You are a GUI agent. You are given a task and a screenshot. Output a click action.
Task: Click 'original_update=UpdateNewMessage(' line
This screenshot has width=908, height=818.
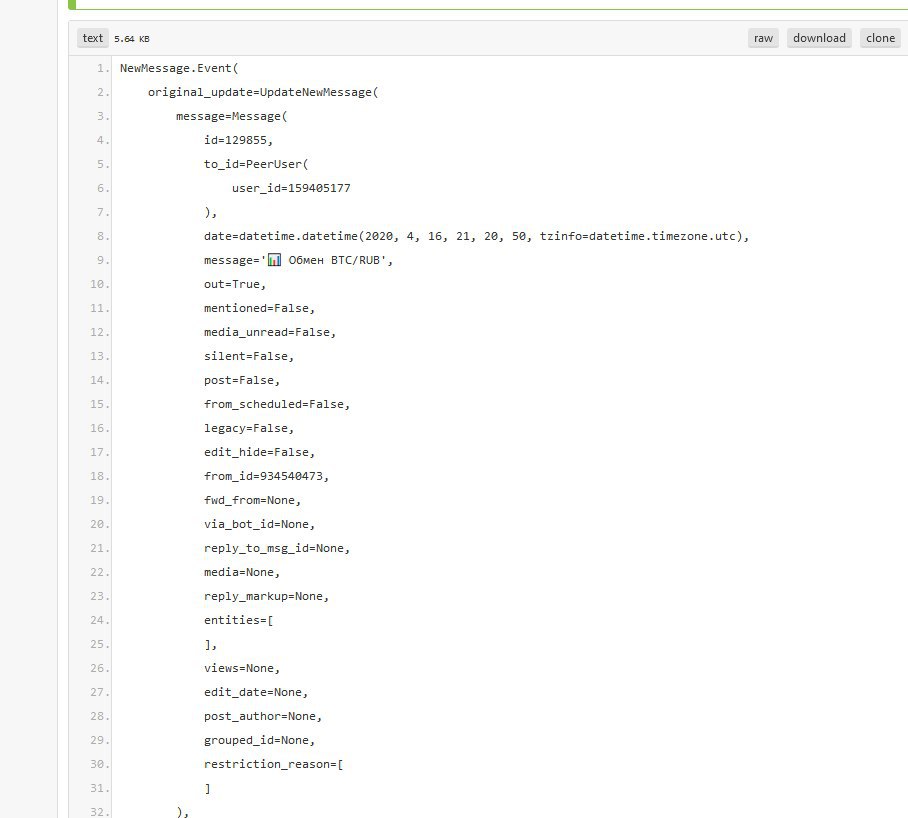tap(263, 92)
